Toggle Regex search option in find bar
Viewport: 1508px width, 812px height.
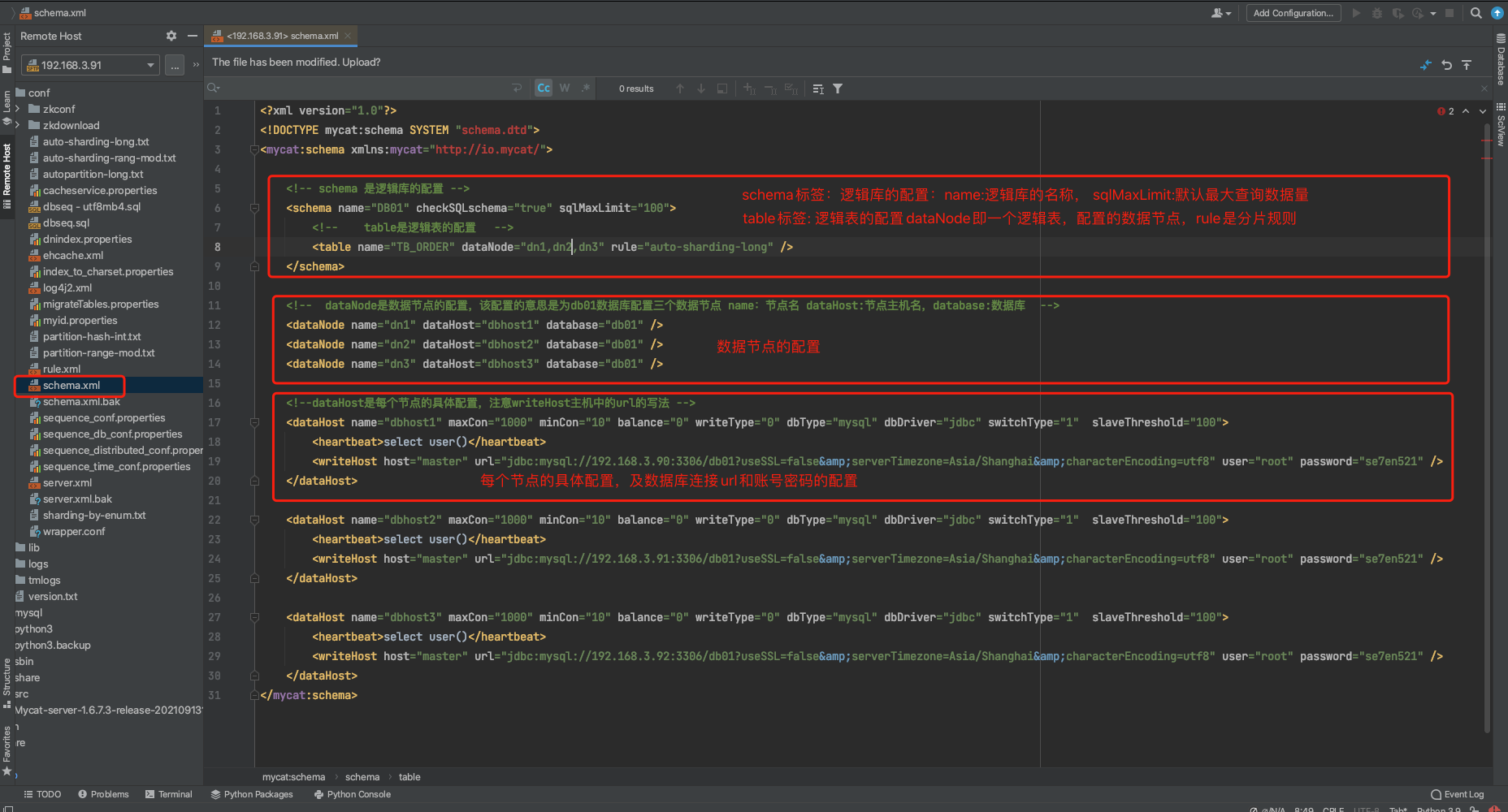[586, 89]
